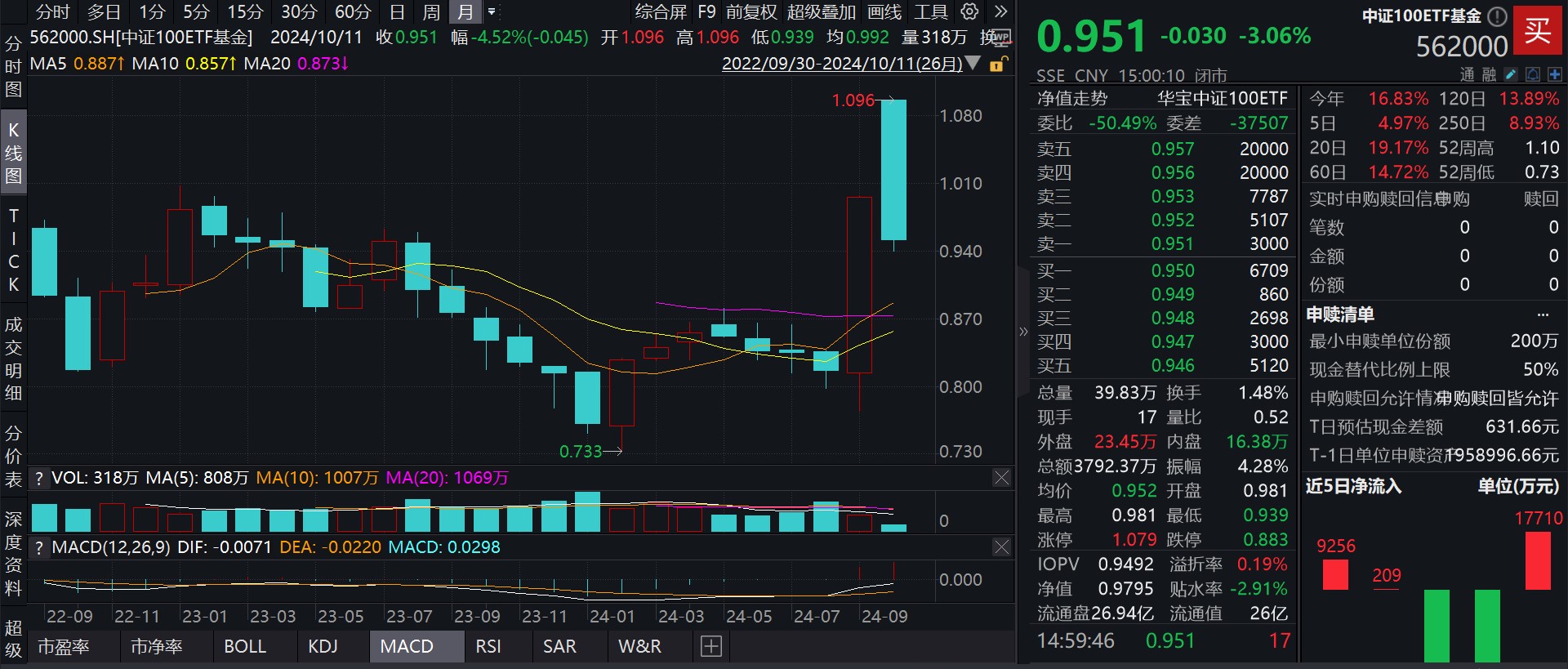
Task: Set a price alert with bell icon
Action: point(1533,74)
